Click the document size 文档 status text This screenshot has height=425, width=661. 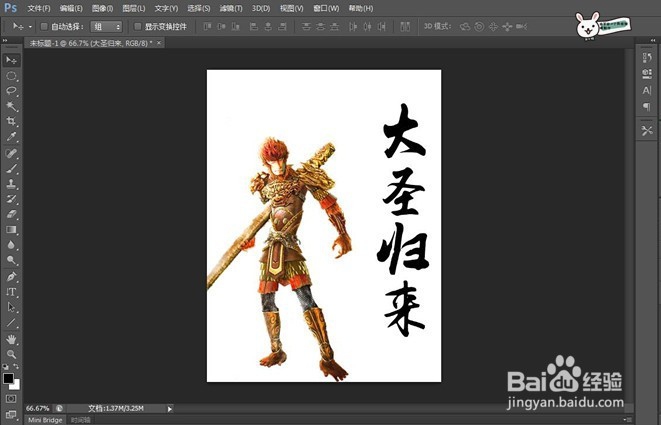(116, 409)
